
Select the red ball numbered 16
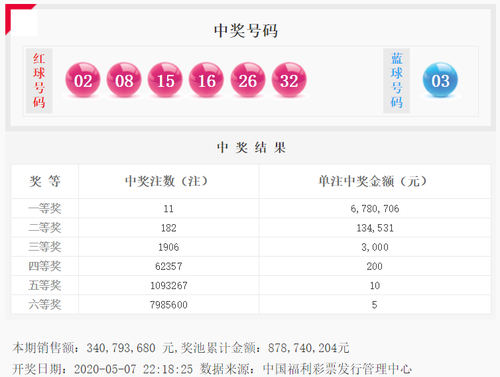207,80
